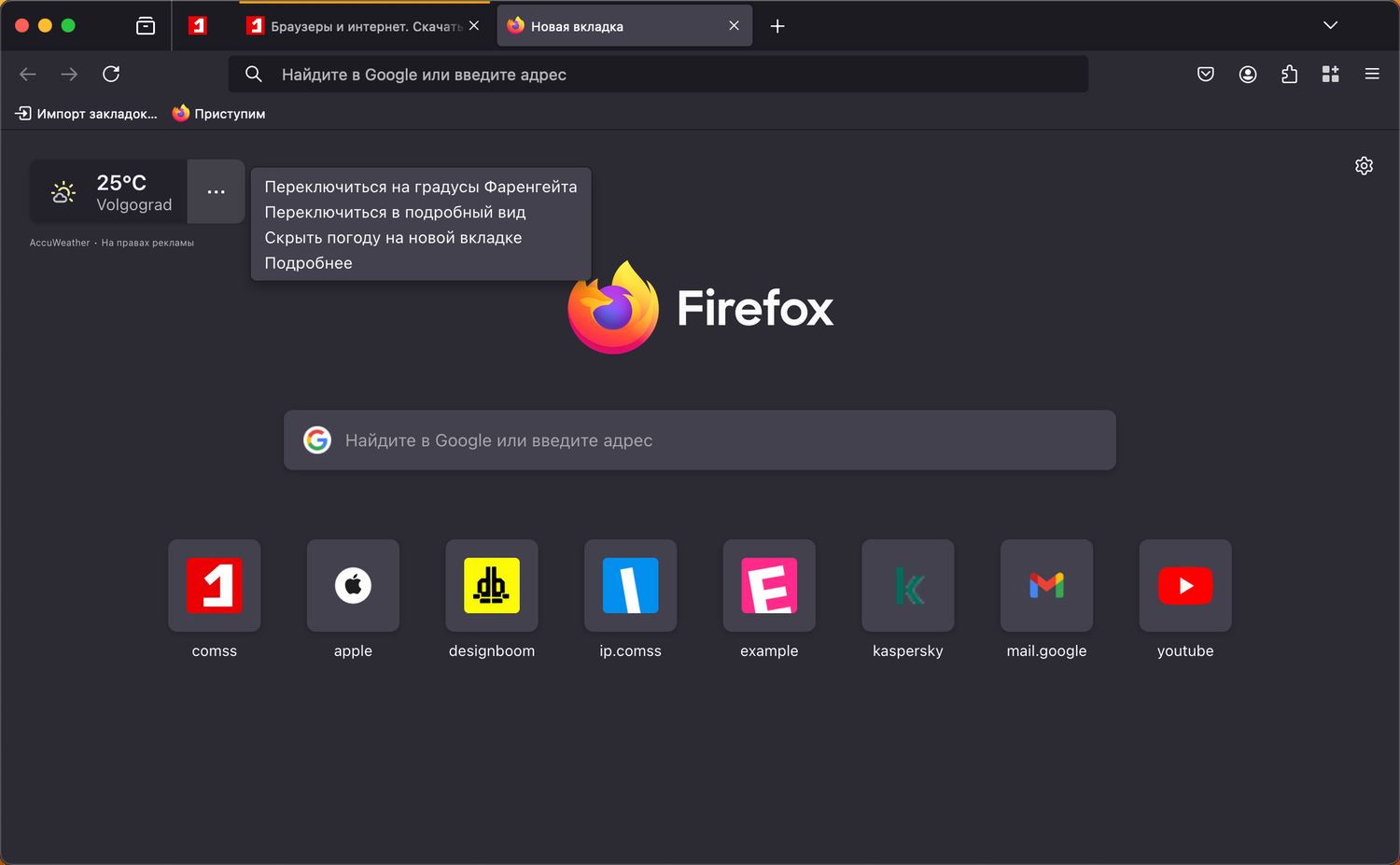Click the Firefox logo on the page
Image resolution: width=1400 pixels, height=865 pixels.
pyautogui.click(x=700, y=307)
